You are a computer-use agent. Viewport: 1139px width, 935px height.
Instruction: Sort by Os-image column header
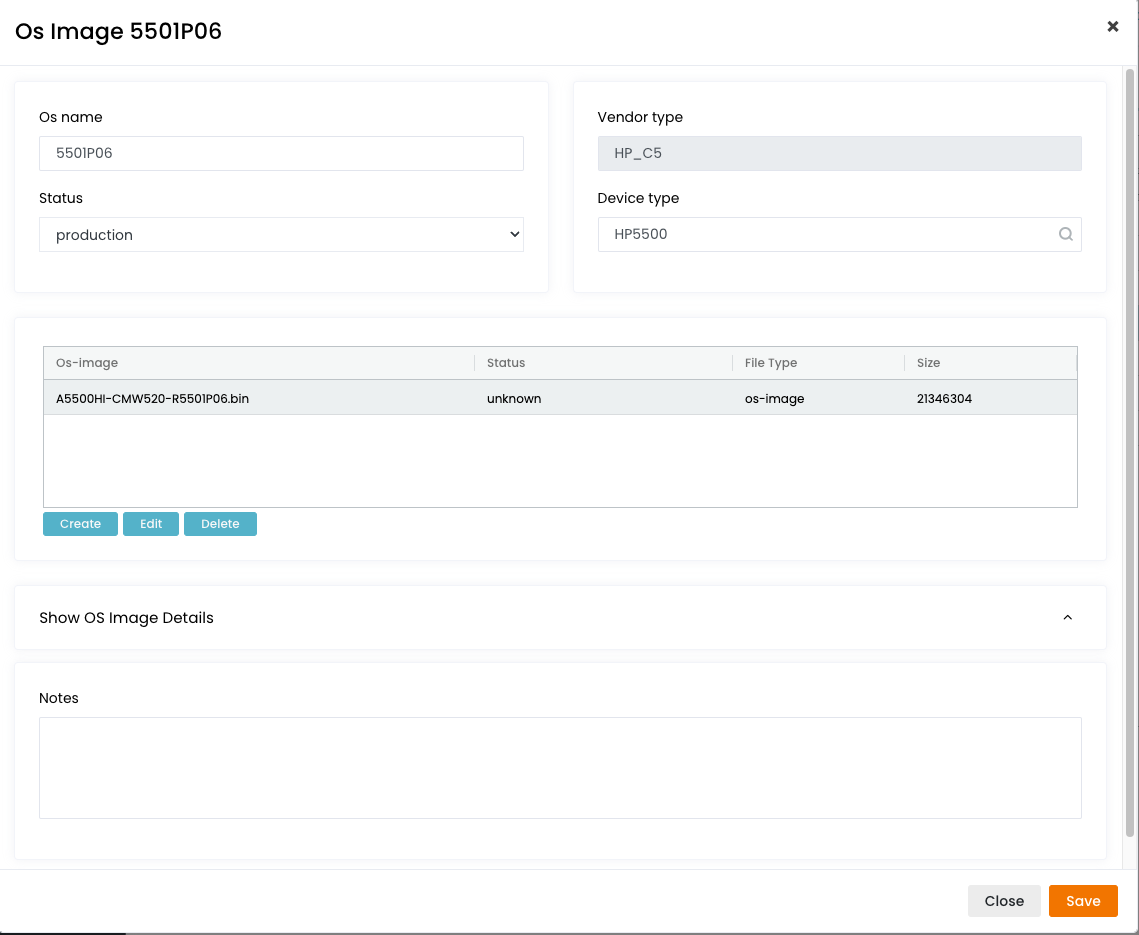coord(259,363)
